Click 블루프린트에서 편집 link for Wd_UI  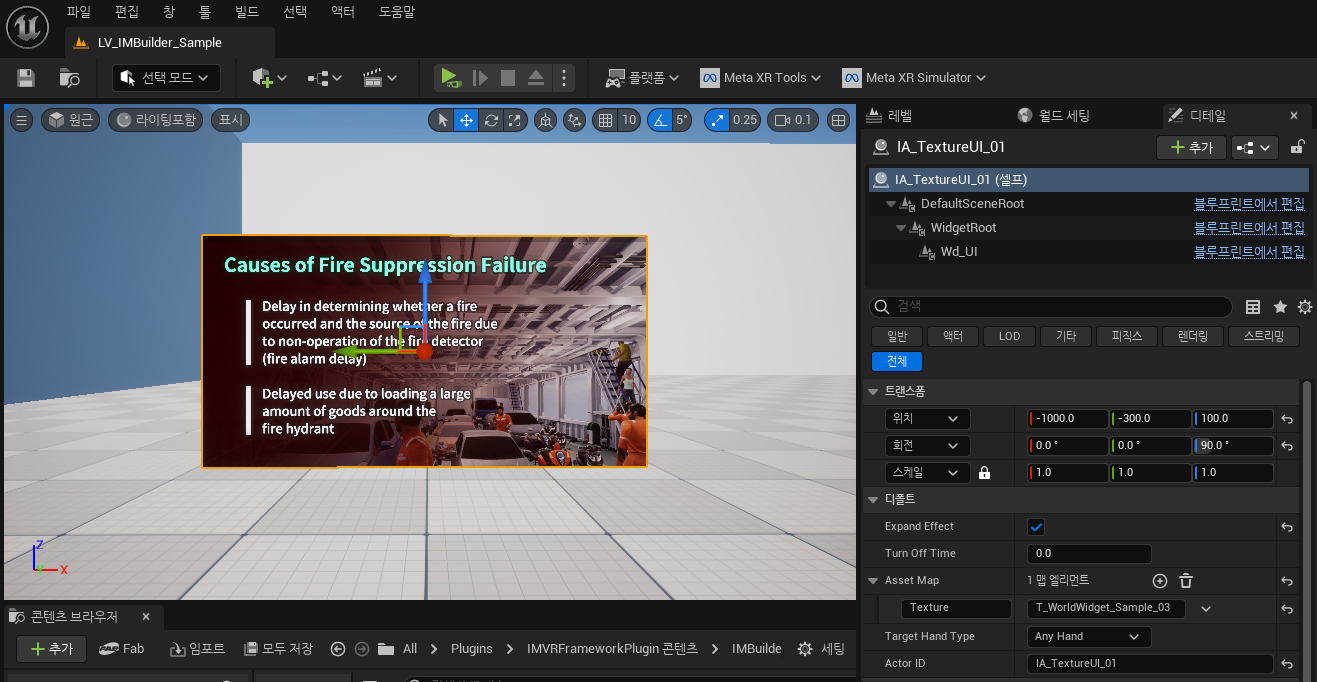tap(1249, 252)
